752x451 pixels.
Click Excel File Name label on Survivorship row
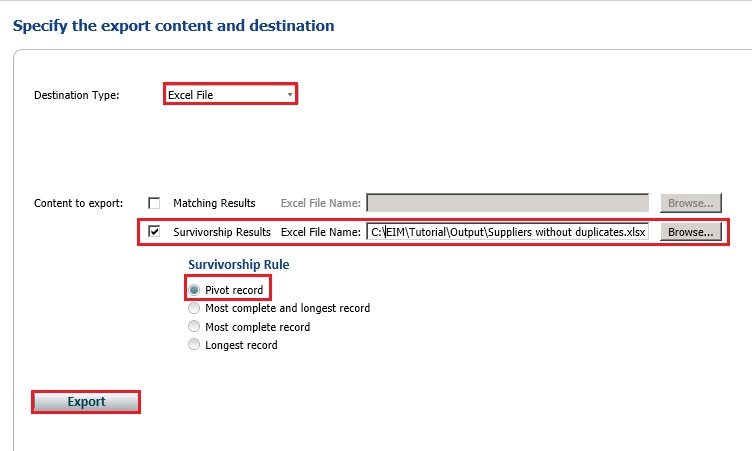pos(320,232)
